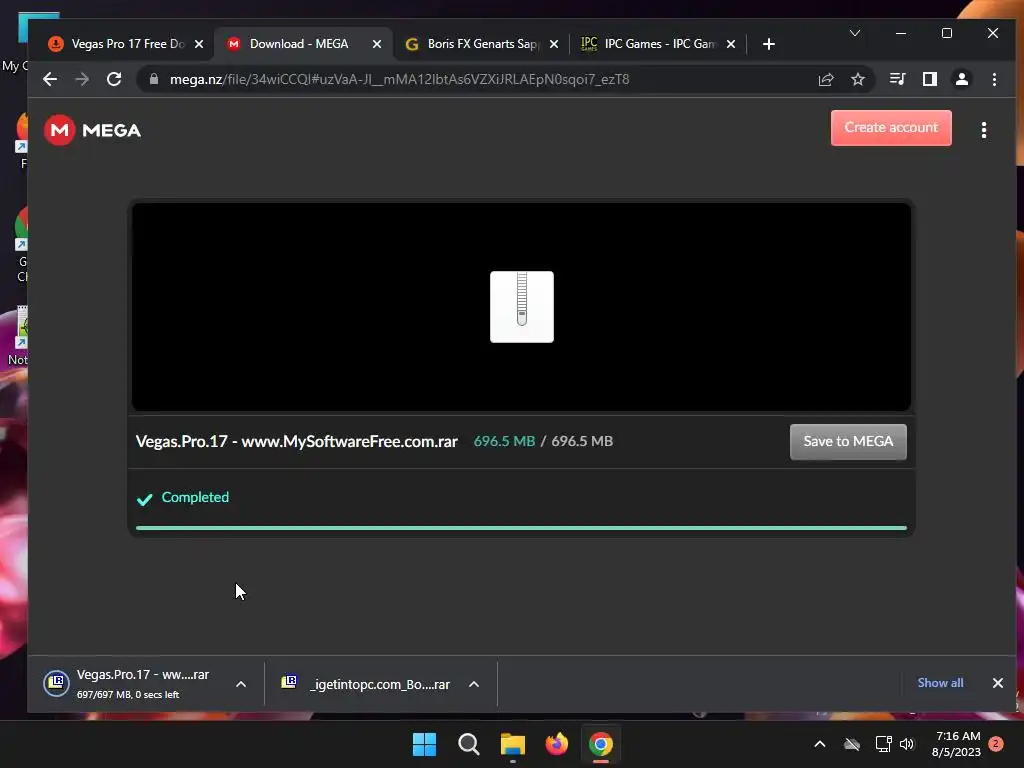The height and width of the screenshot is (768, 1024).
Task: Open a new tab
Action: [769, 44]
